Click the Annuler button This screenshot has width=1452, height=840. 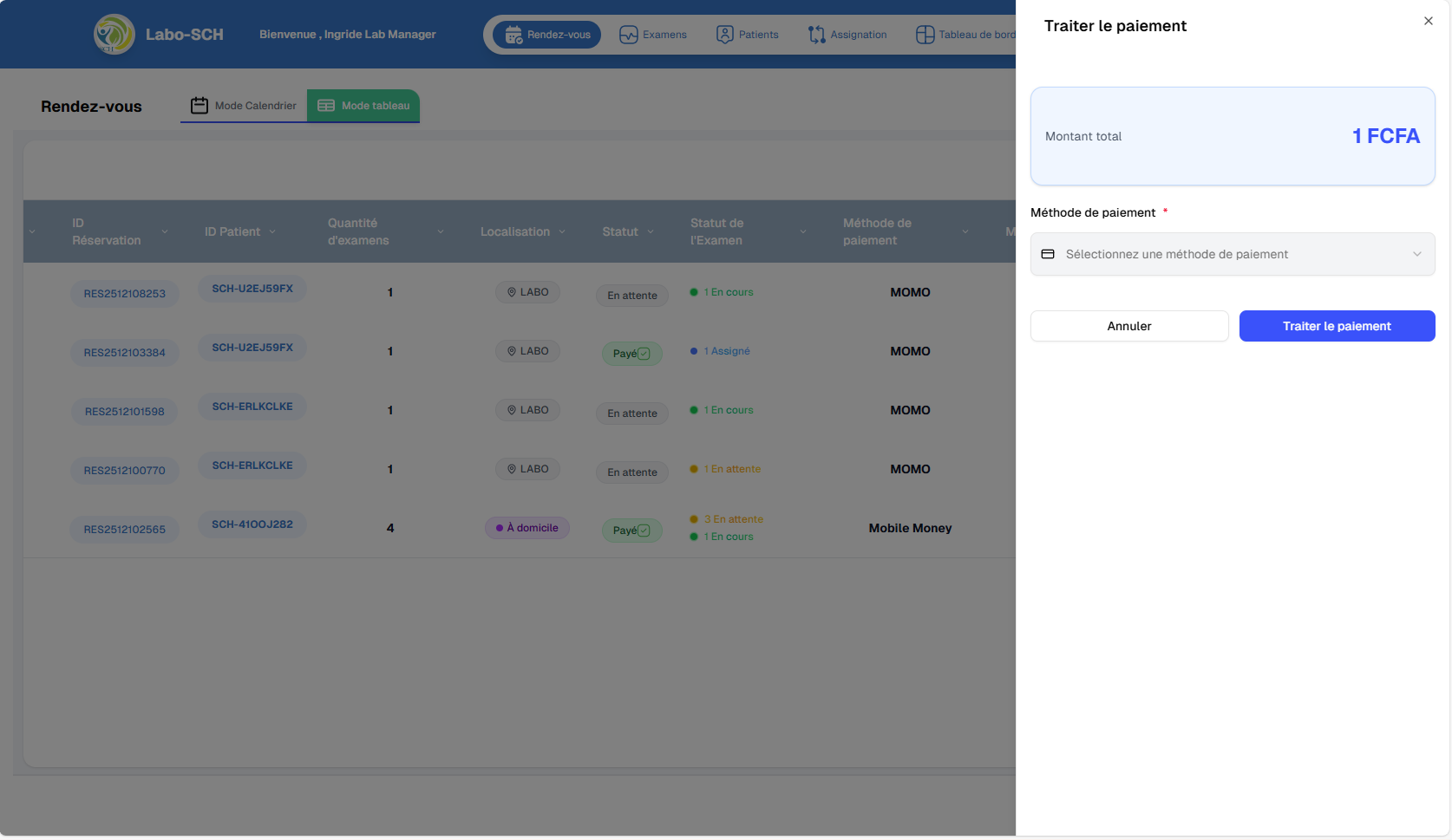click(1128, 326)
